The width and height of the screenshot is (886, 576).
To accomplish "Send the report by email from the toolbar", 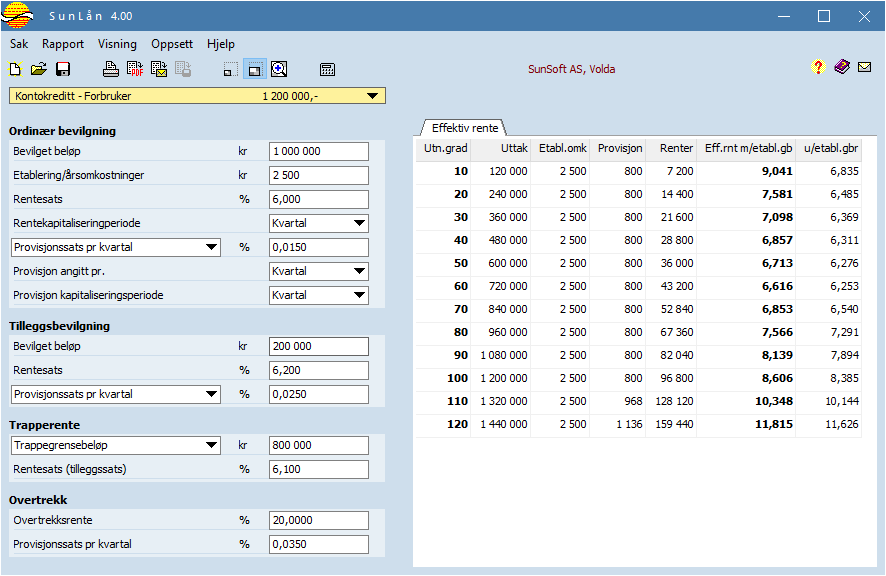I will coord(159,69).
